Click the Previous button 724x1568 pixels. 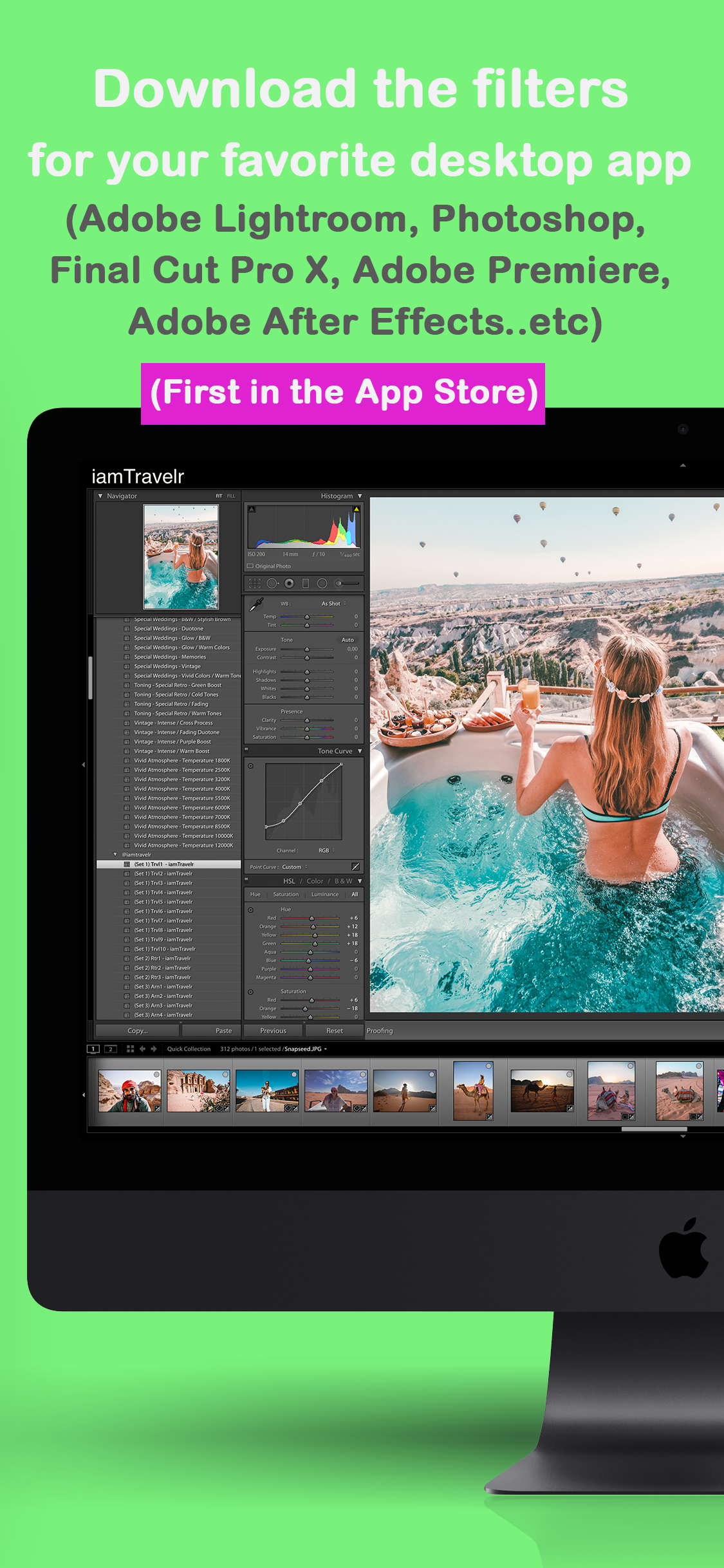click(x=273, y=1031)
